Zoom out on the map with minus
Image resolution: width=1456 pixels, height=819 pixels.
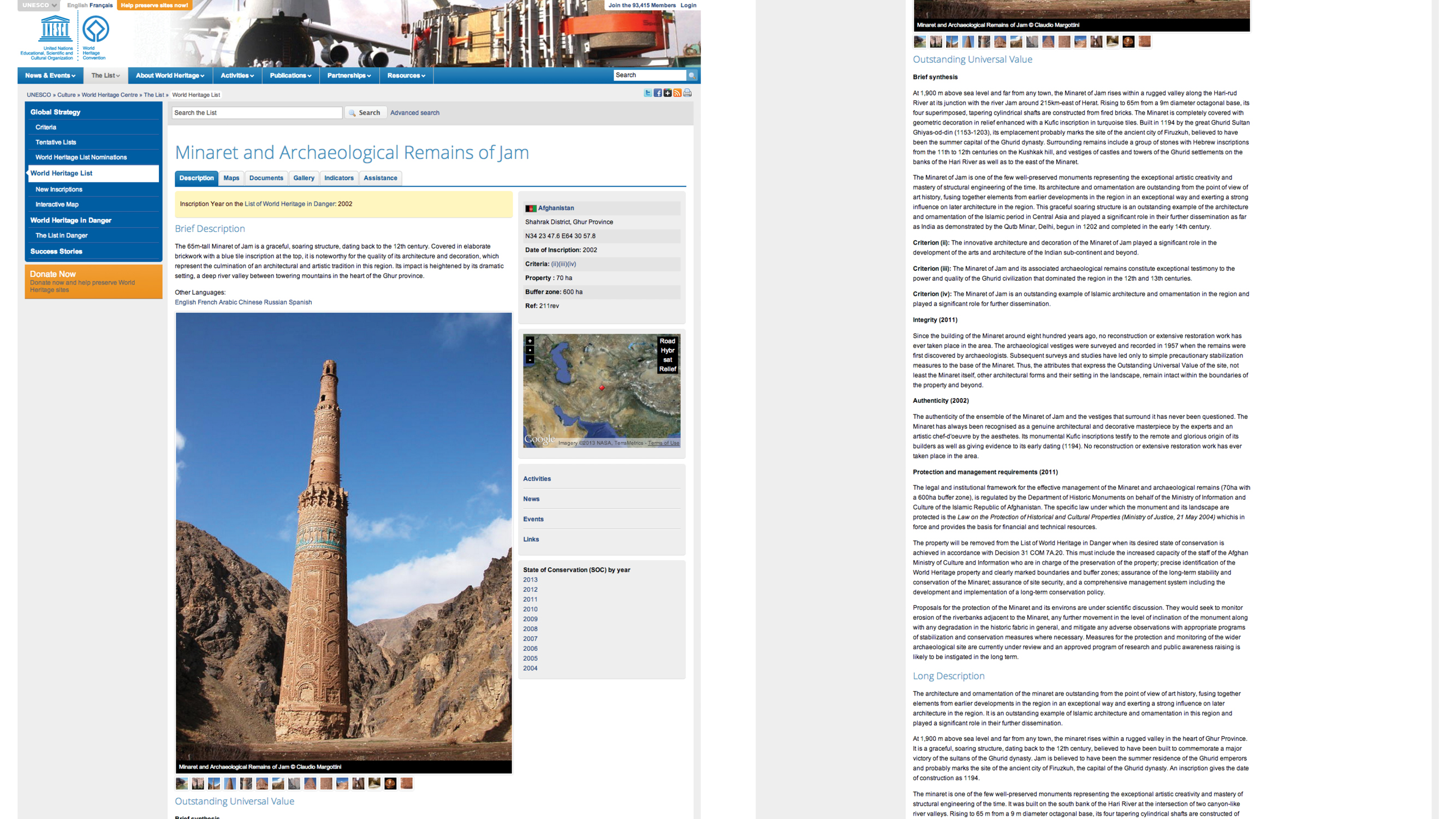(530, 359)
